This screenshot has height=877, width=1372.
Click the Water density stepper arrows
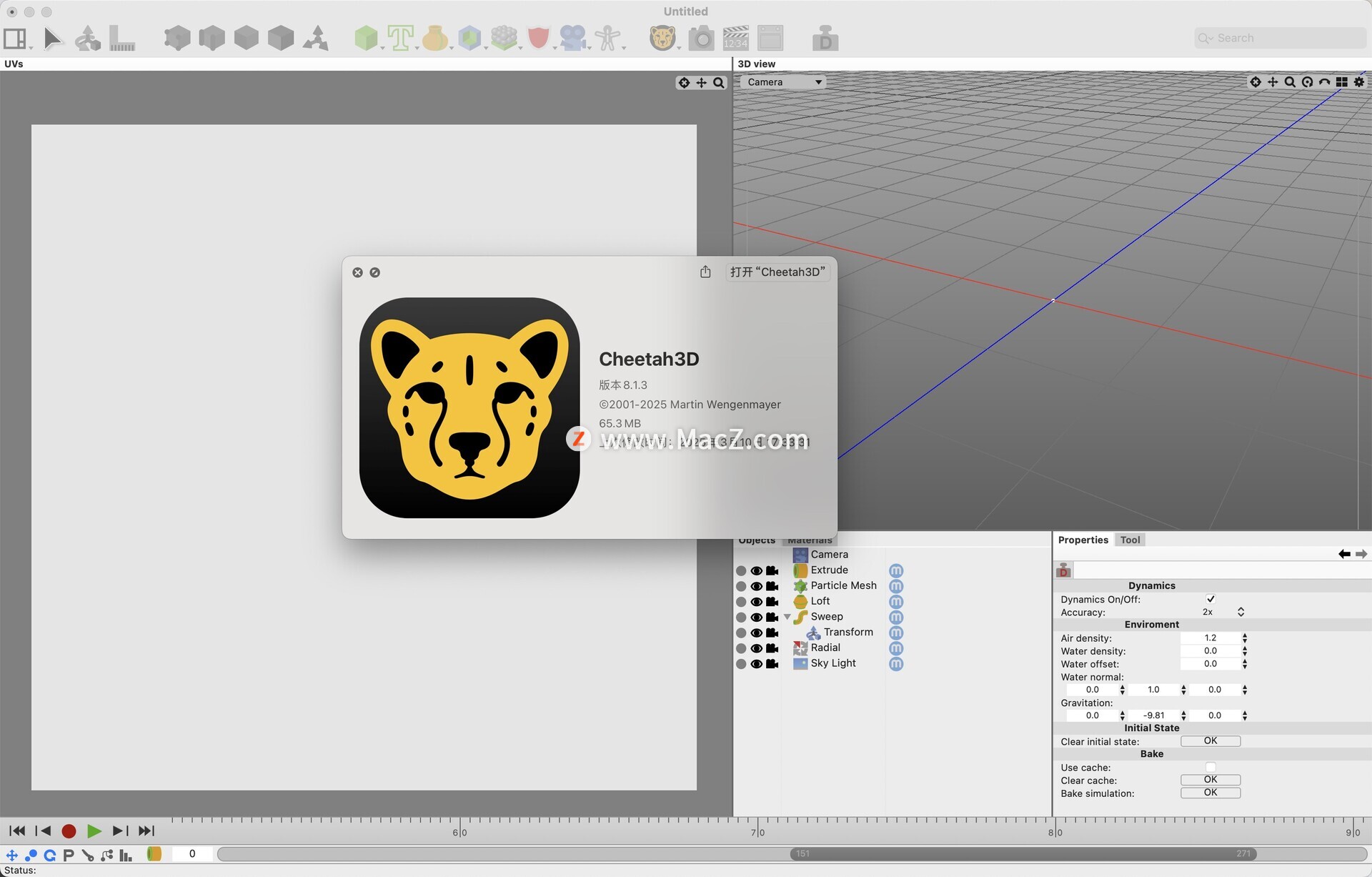click(1245, 650)
